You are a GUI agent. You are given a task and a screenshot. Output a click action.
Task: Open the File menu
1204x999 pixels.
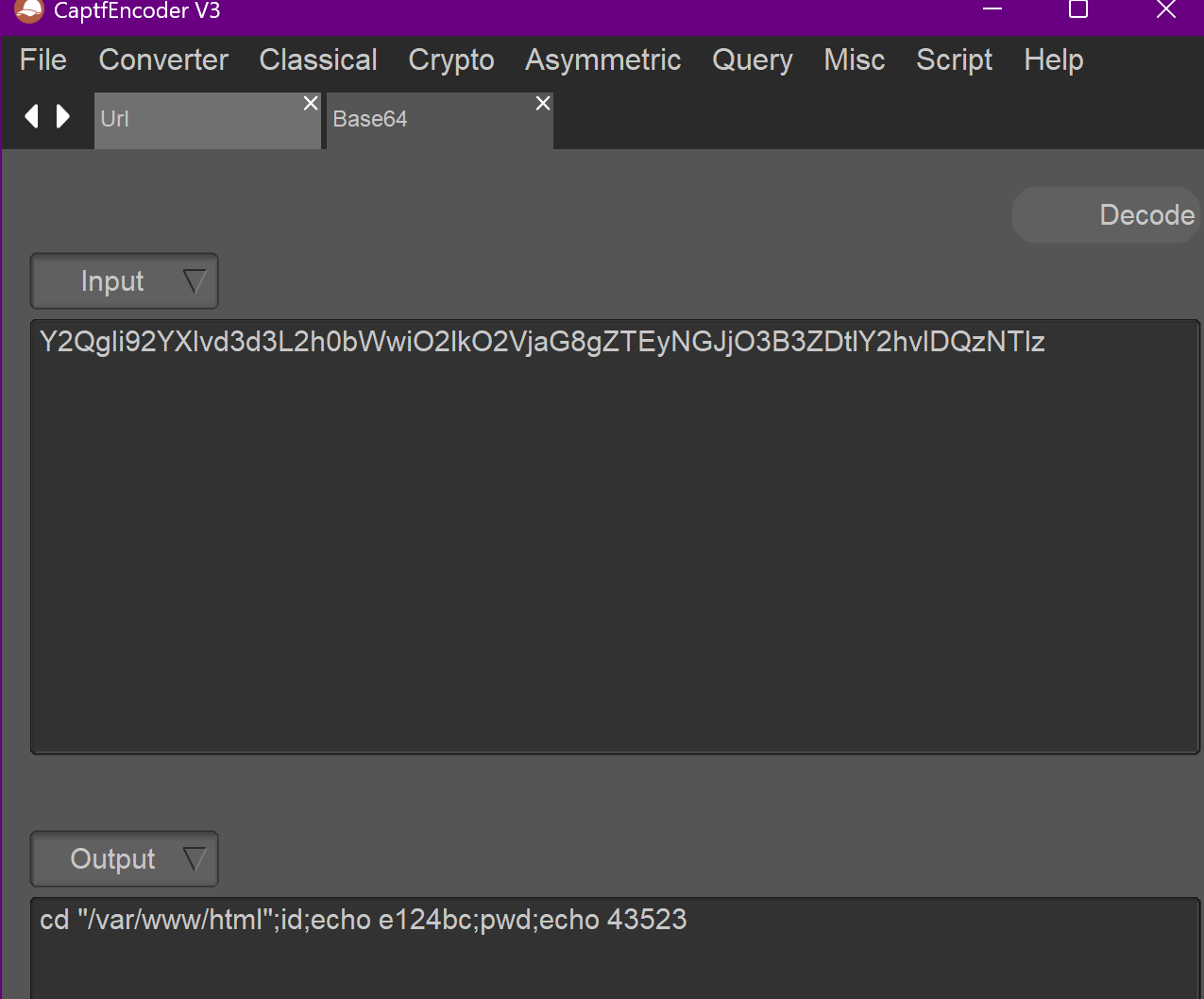(43, 59)
